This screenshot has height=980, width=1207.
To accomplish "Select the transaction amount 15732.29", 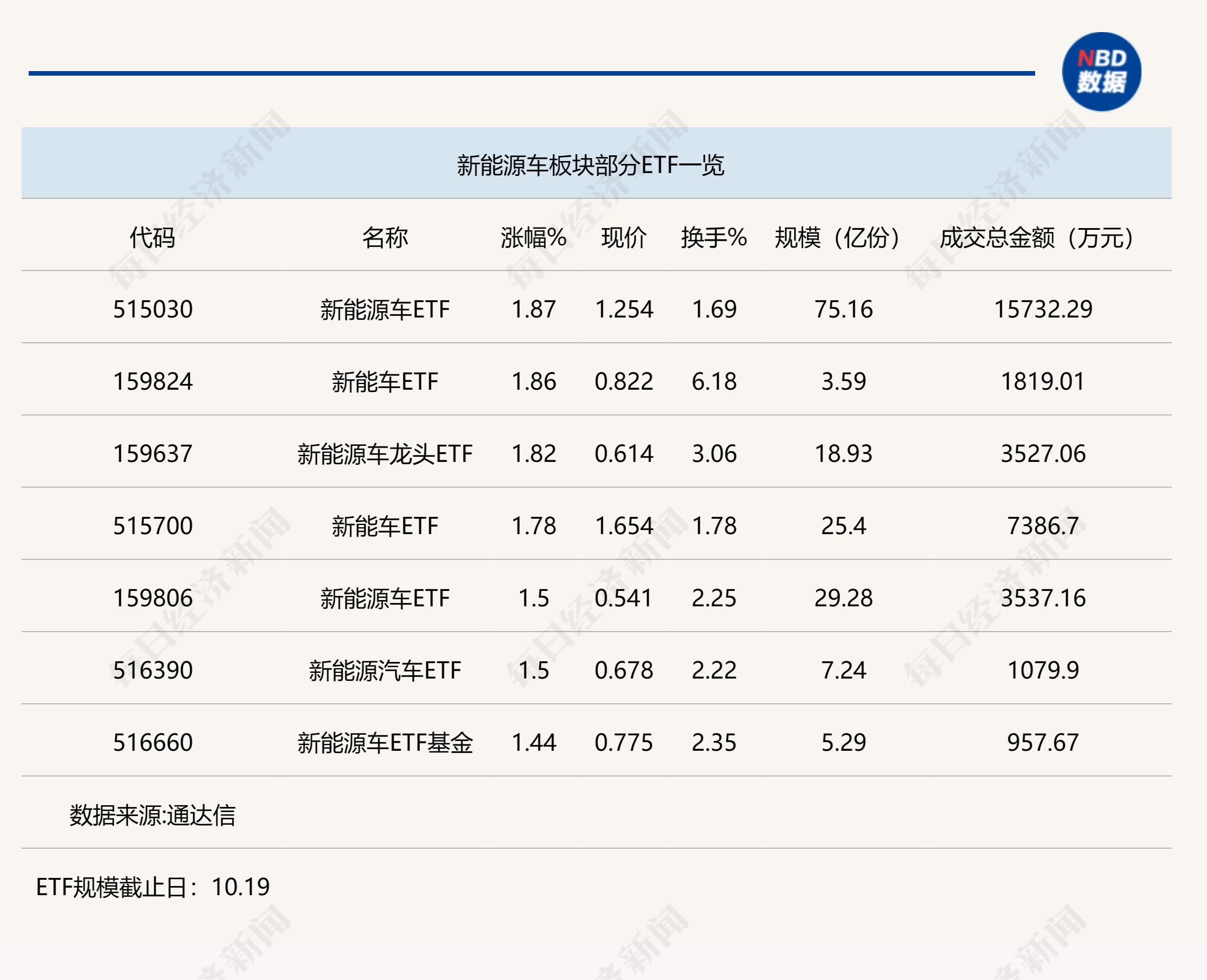I will pyautogui.click(x=1043, y=309).
